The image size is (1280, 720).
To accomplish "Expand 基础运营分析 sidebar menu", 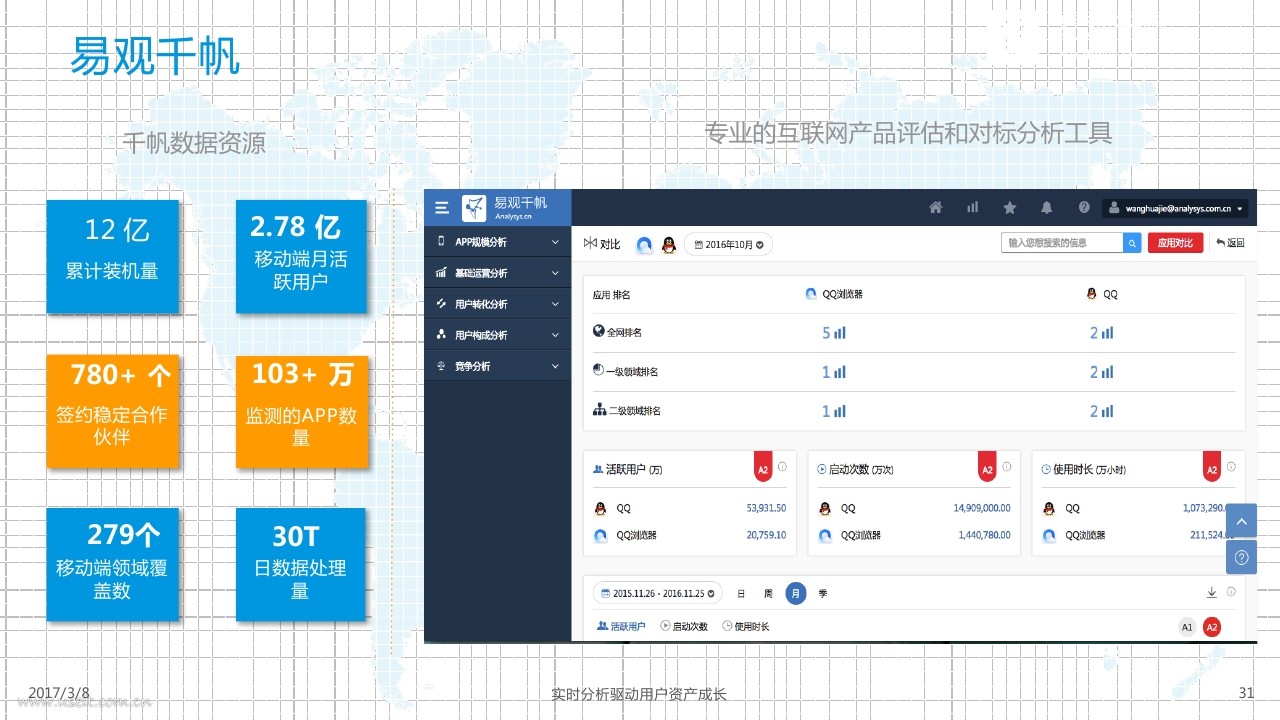I will click(498, 273).
